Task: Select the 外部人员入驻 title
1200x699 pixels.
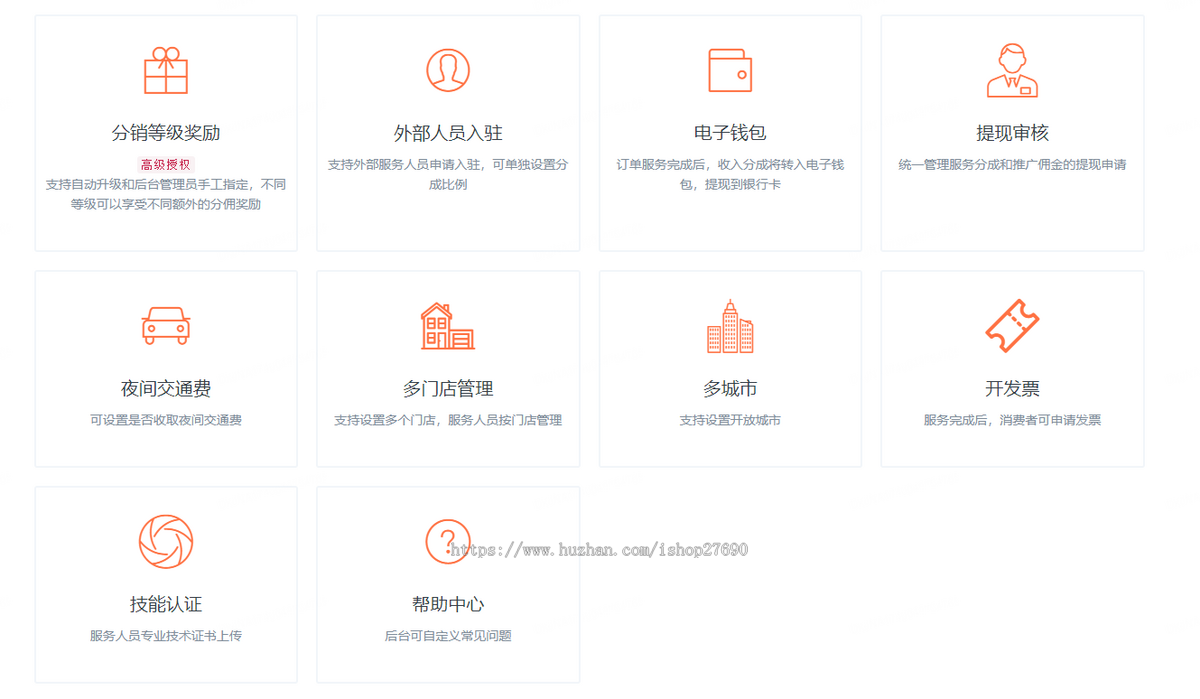Action: pos(448,133)
